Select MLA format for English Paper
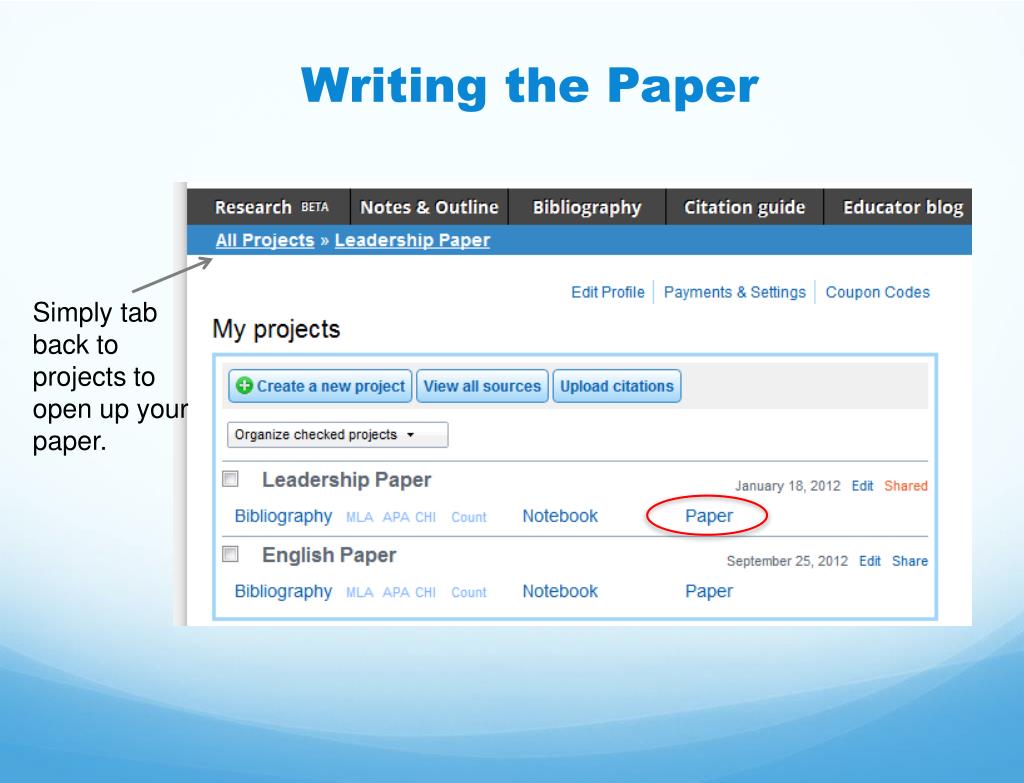1024x783 pixels. [x=359, y=592]
